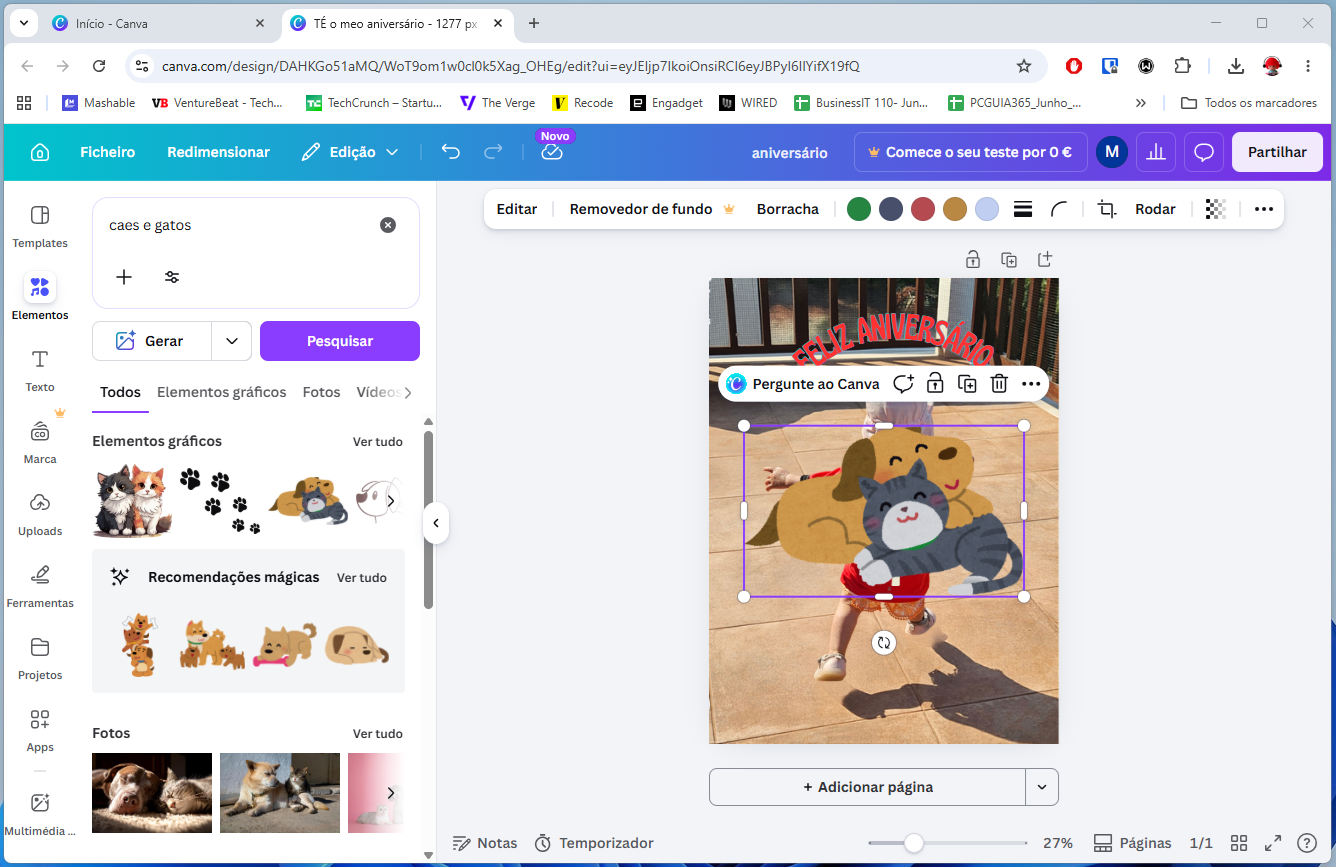This screenshot has height=867, width=1336.
Task: Open Canva home icon
Action: 40,152
